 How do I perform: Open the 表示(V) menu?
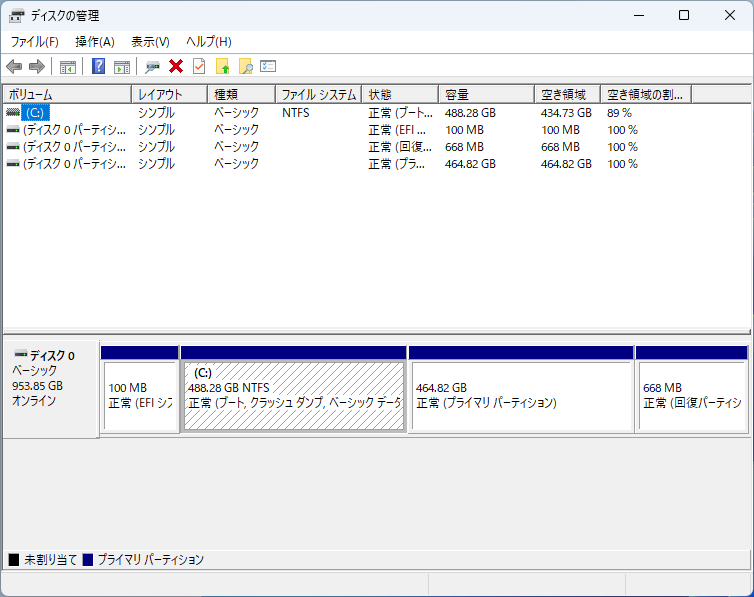150,41
